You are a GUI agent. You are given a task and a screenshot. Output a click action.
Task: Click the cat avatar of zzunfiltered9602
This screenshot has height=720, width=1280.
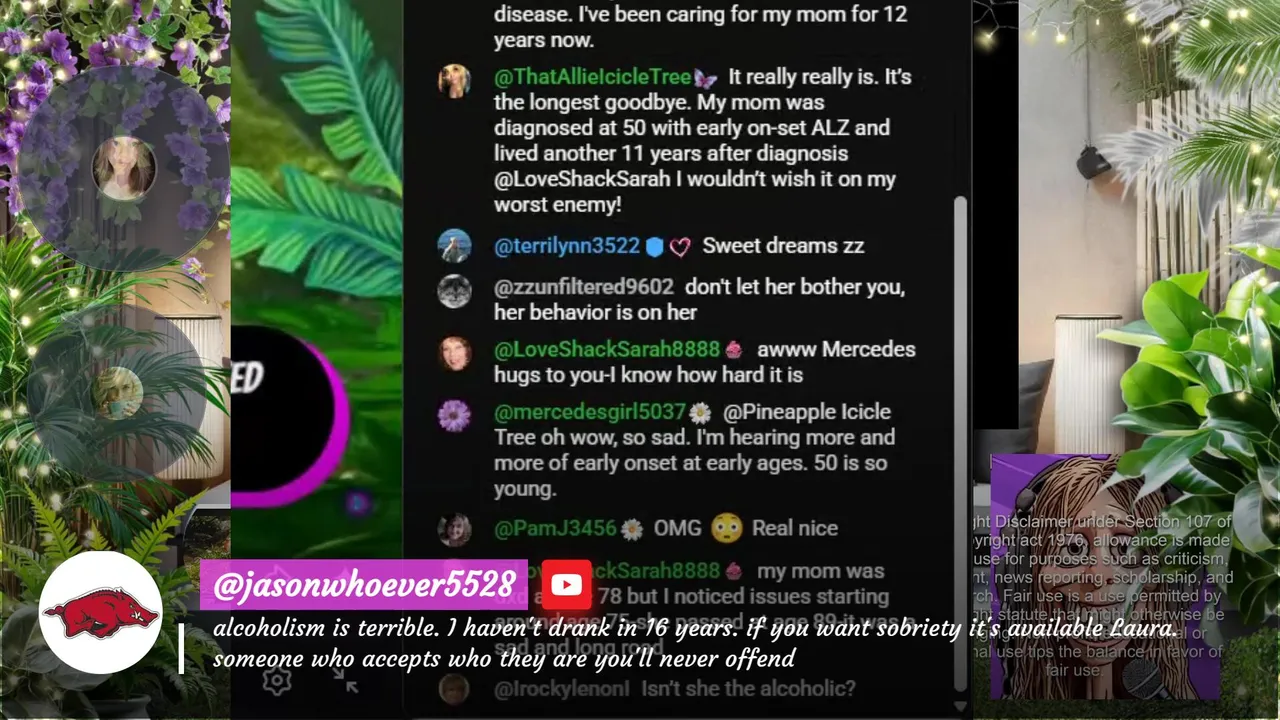point(455,291)
